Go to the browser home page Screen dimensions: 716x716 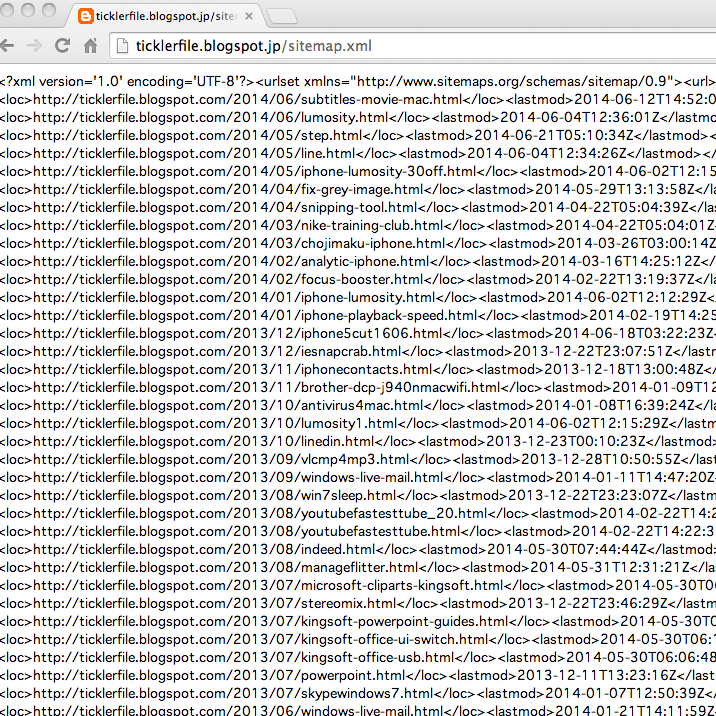point(90,46)
